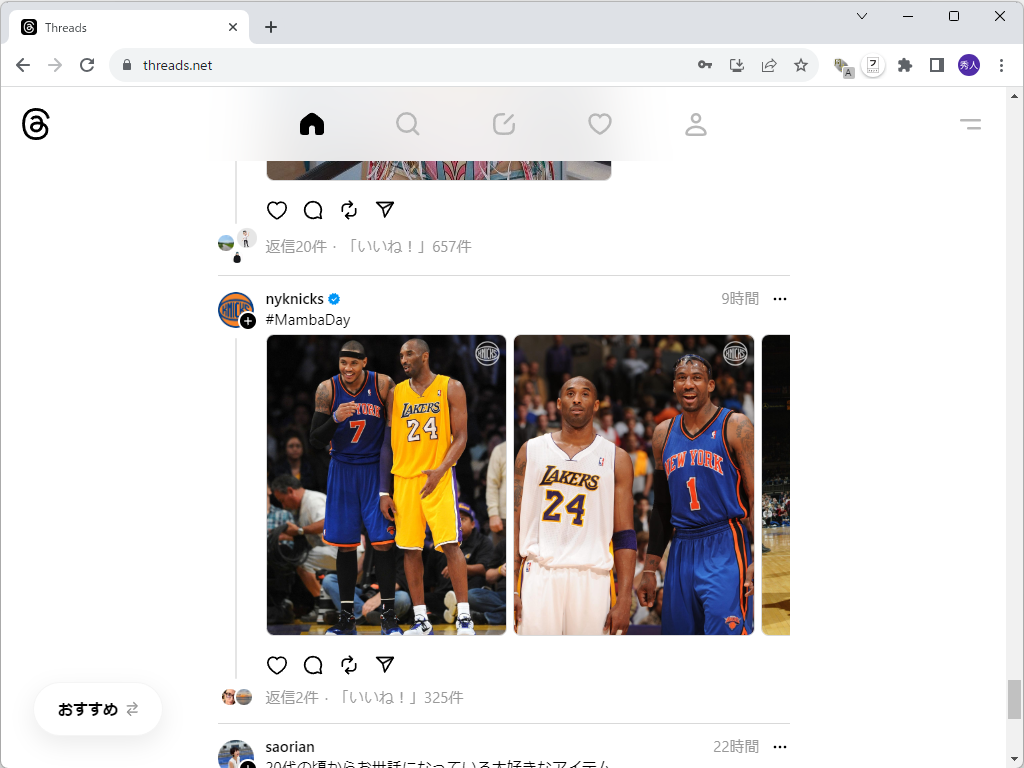
Task: Open the Kobe and Amar'e photo in the post
Action: [634, 485]
